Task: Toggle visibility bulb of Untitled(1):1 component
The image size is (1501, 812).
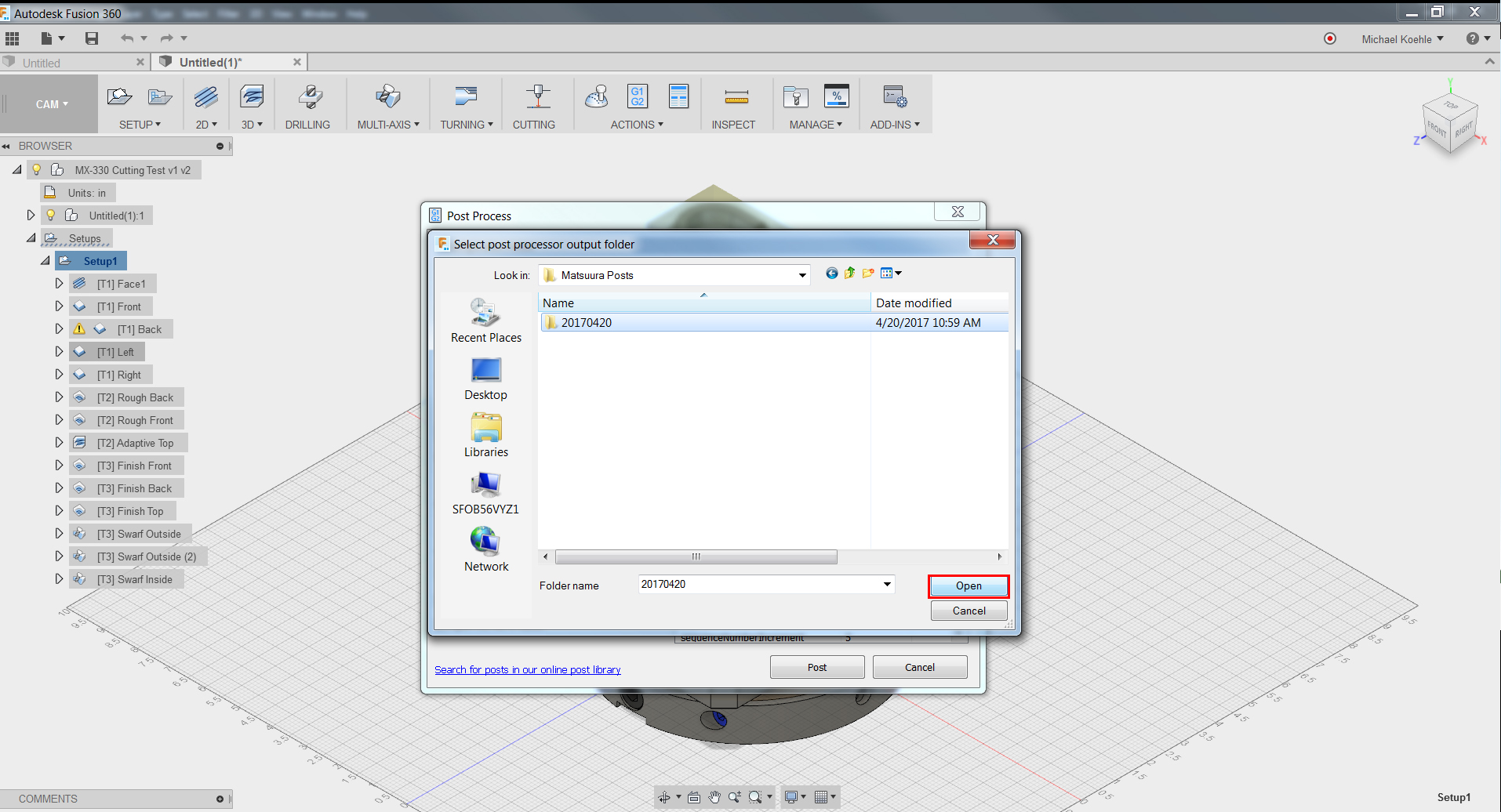Action: (x=50, y=216)
